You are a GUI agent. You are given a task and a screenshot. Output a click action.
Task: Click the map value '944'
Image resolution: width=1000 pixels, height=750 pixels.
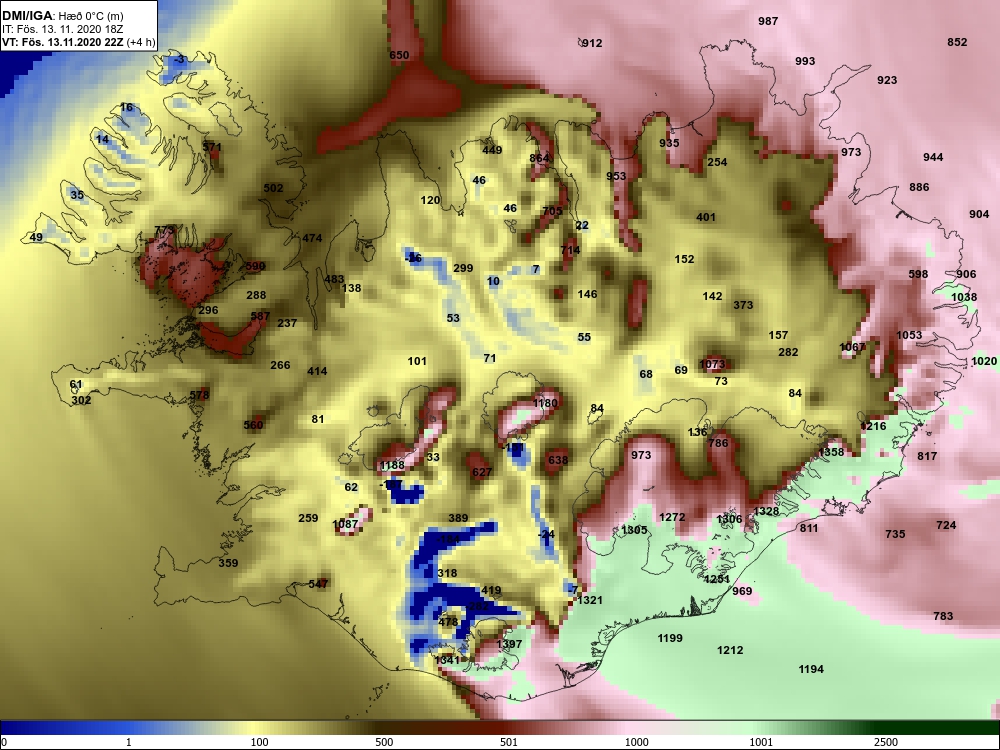point(932,158)
